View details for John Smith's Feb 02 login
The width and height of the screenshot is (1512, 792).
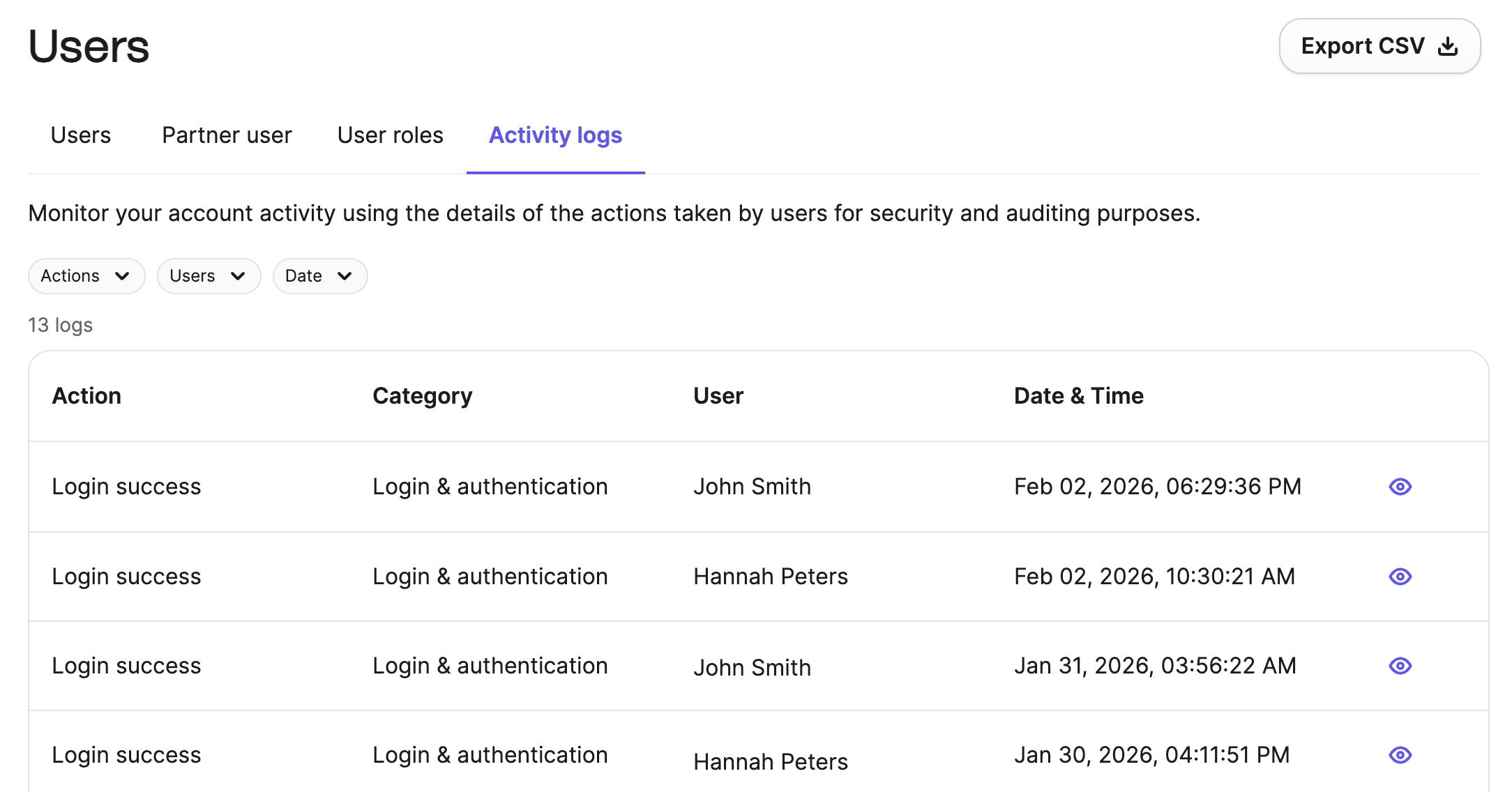click(x=1400, y=487)
